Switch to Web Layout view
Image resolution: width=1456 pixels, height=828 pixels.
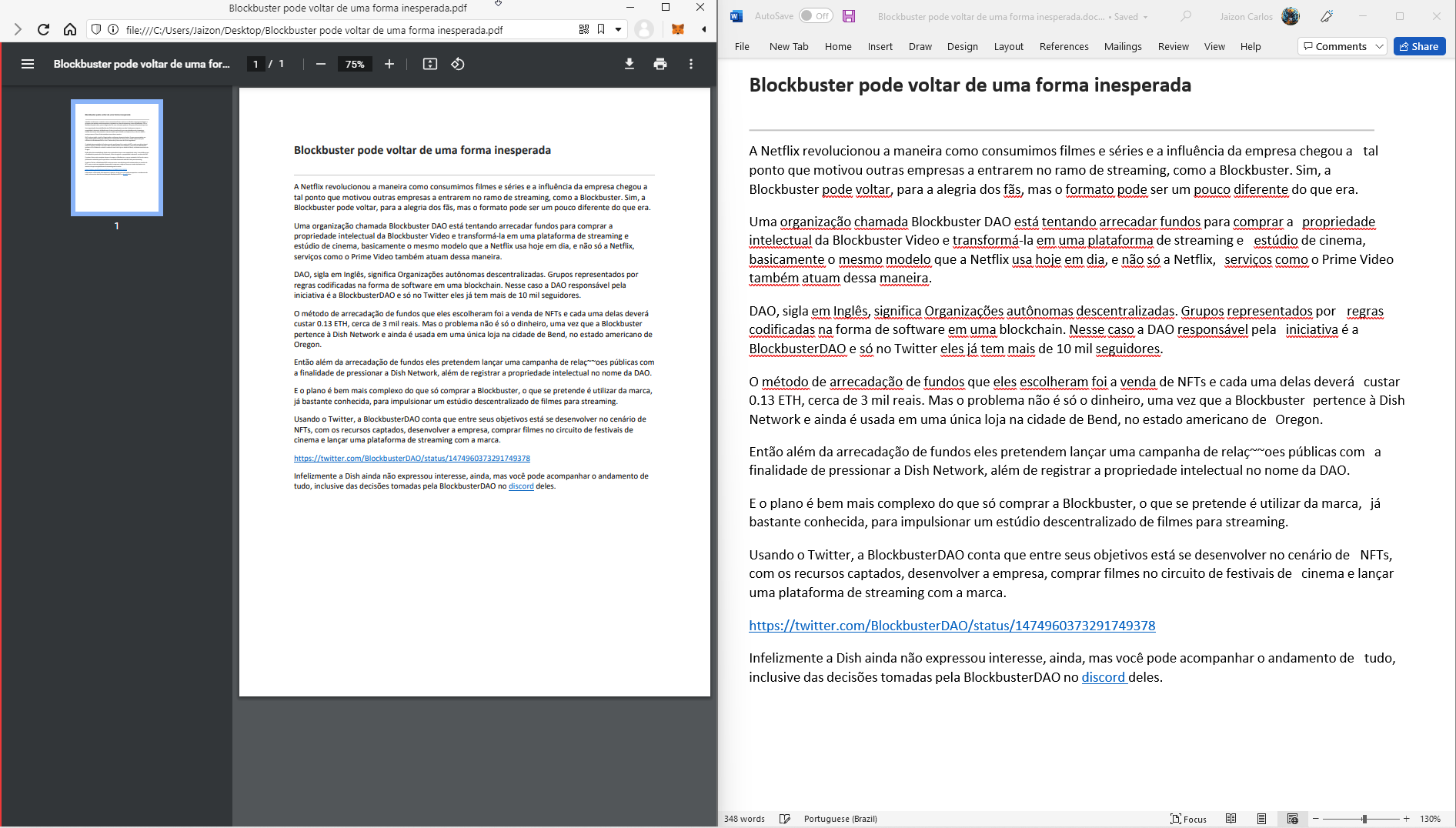point(1292,819)
